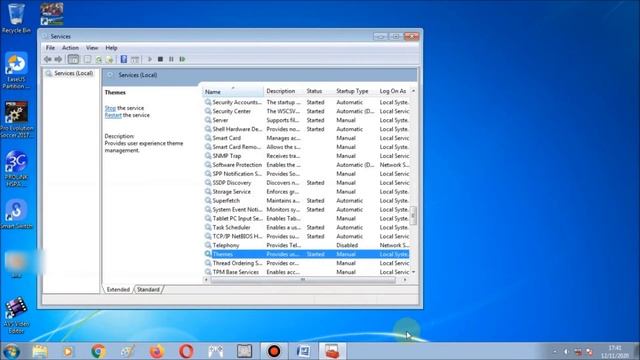
Task: Select the Smart Card service row
Action: click(x=307, y=138)
